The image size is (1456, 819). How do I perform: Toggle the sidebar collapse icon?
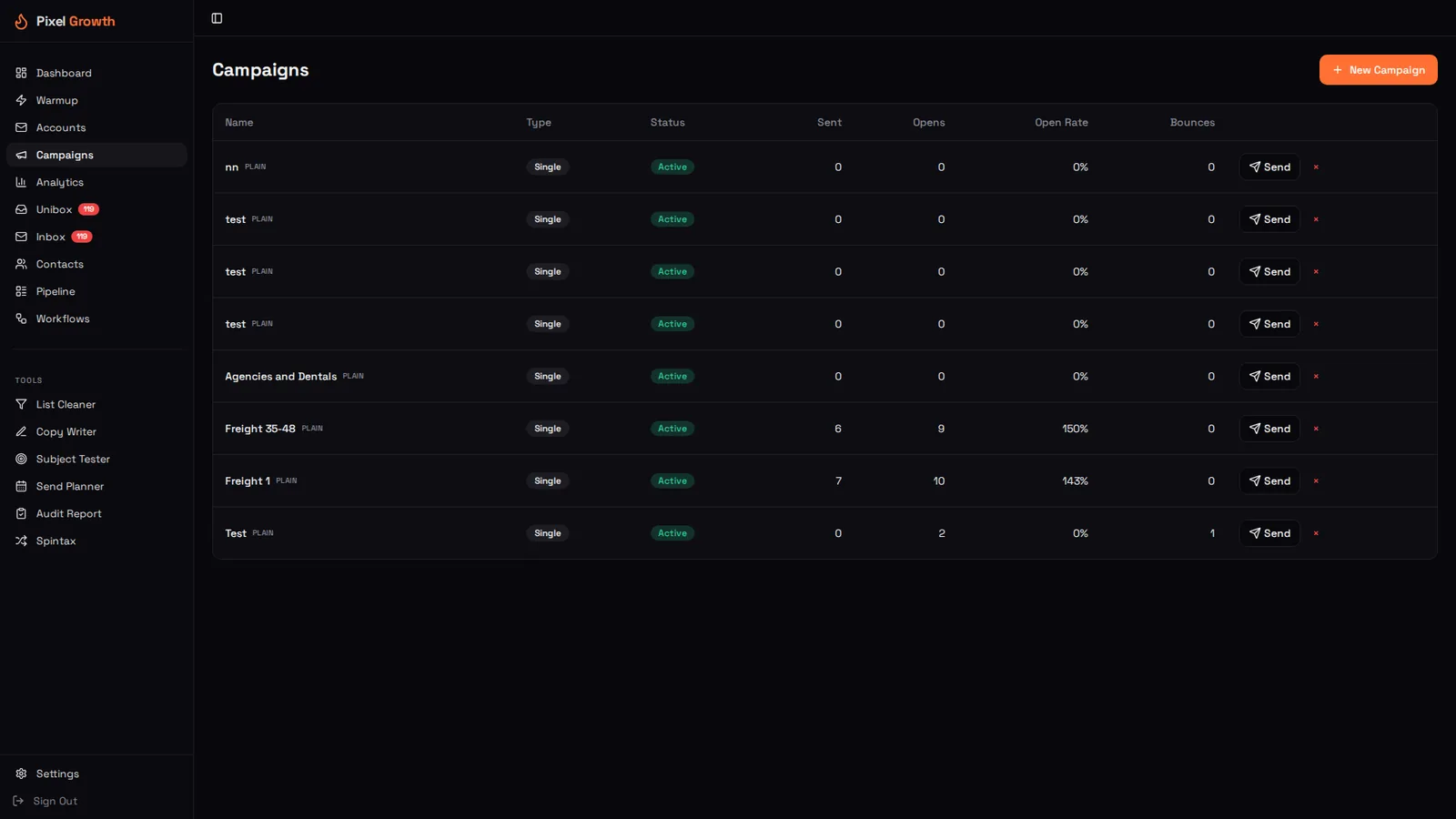tap(217, 18)
